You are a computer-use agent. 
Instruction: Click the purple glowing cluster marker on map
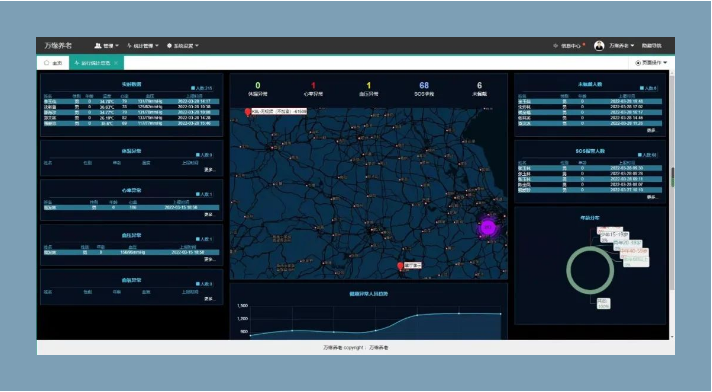click(x=488, y=227)
